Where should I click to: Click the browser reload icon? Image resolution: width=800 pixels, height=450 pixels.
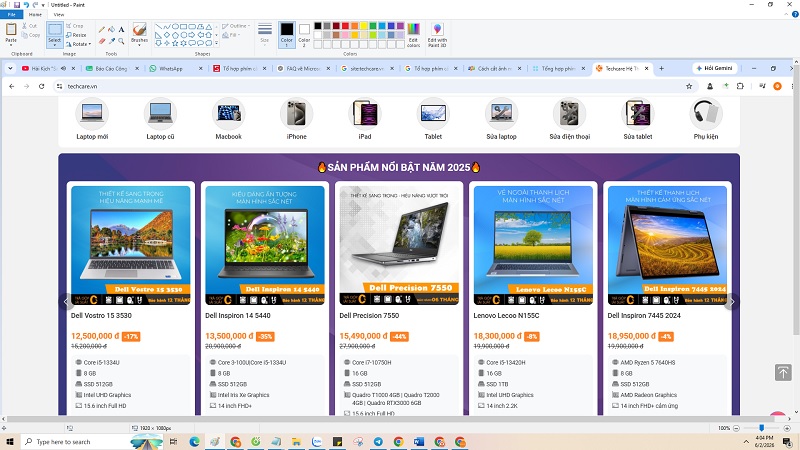[41, 86]
